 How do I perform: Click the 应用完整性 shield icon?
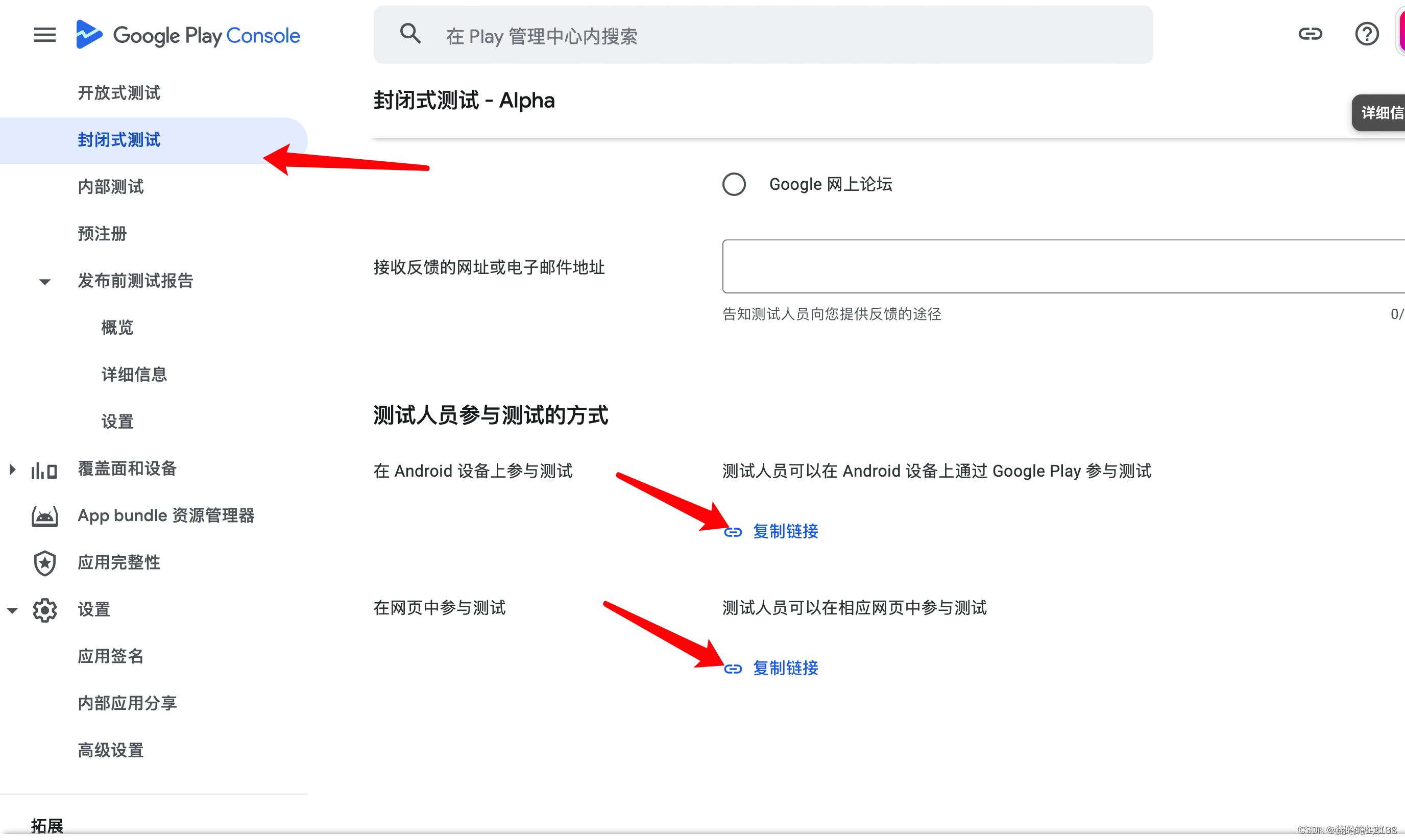pyautogui.click(x=44, y=563)
